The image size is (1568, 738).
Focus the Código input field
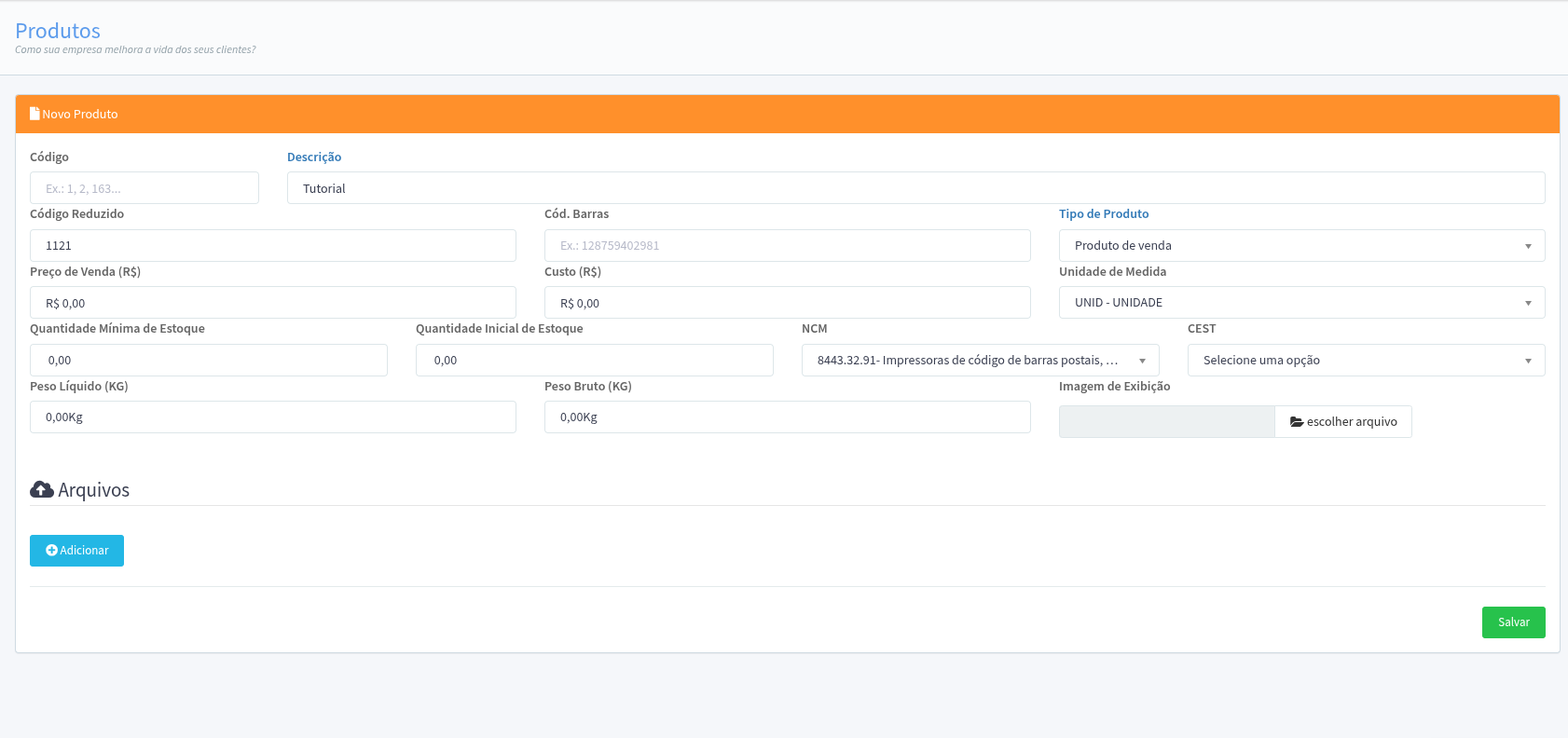[144, 188]
